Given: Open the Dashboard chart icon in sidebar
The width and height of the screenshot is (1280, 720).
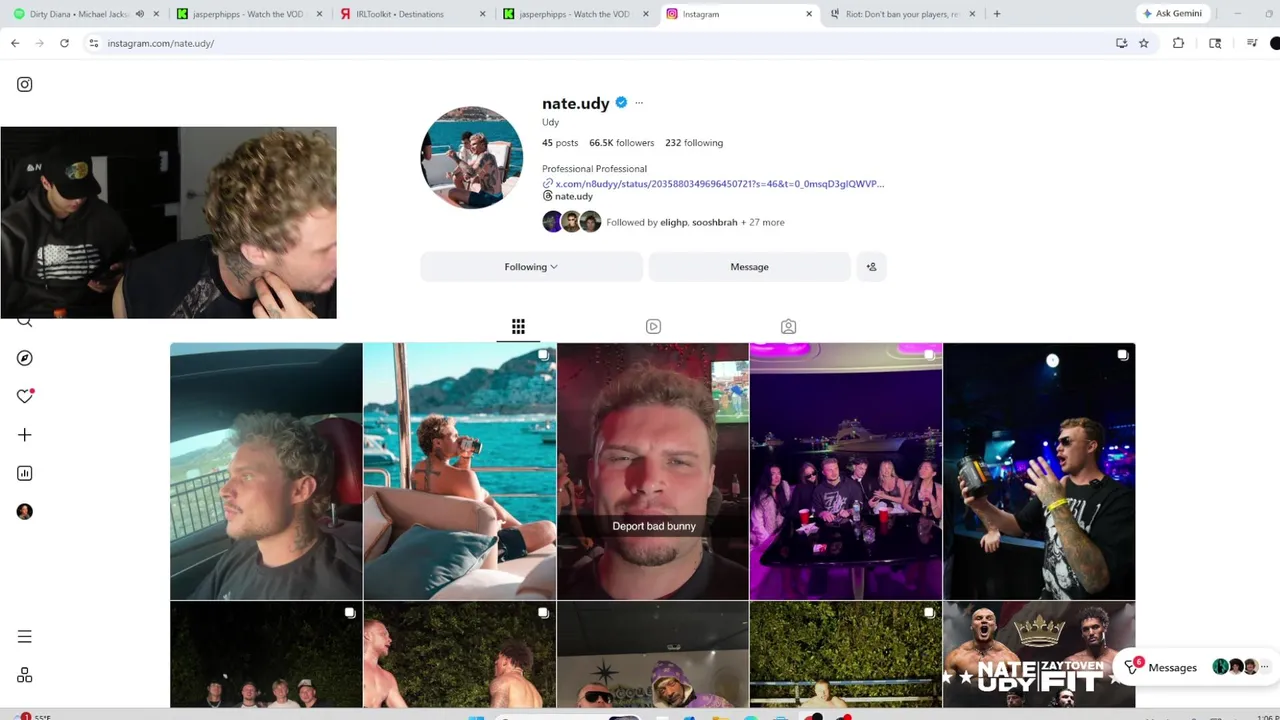Looking at the screenshot, I should click(x=25, y=473).
